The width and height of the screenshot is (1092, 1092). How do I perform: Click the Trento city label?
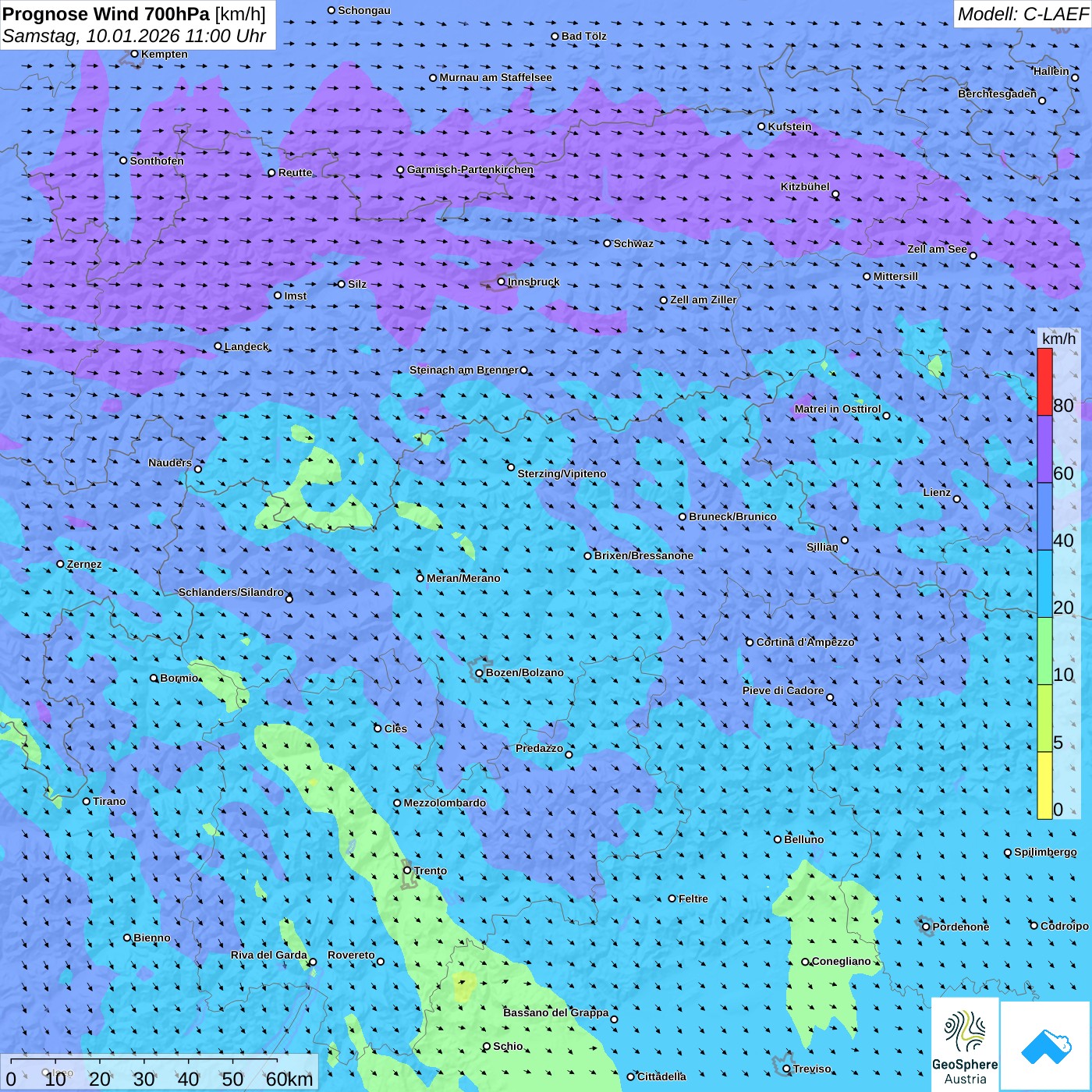pyautogui.click(x=431, y=870)
